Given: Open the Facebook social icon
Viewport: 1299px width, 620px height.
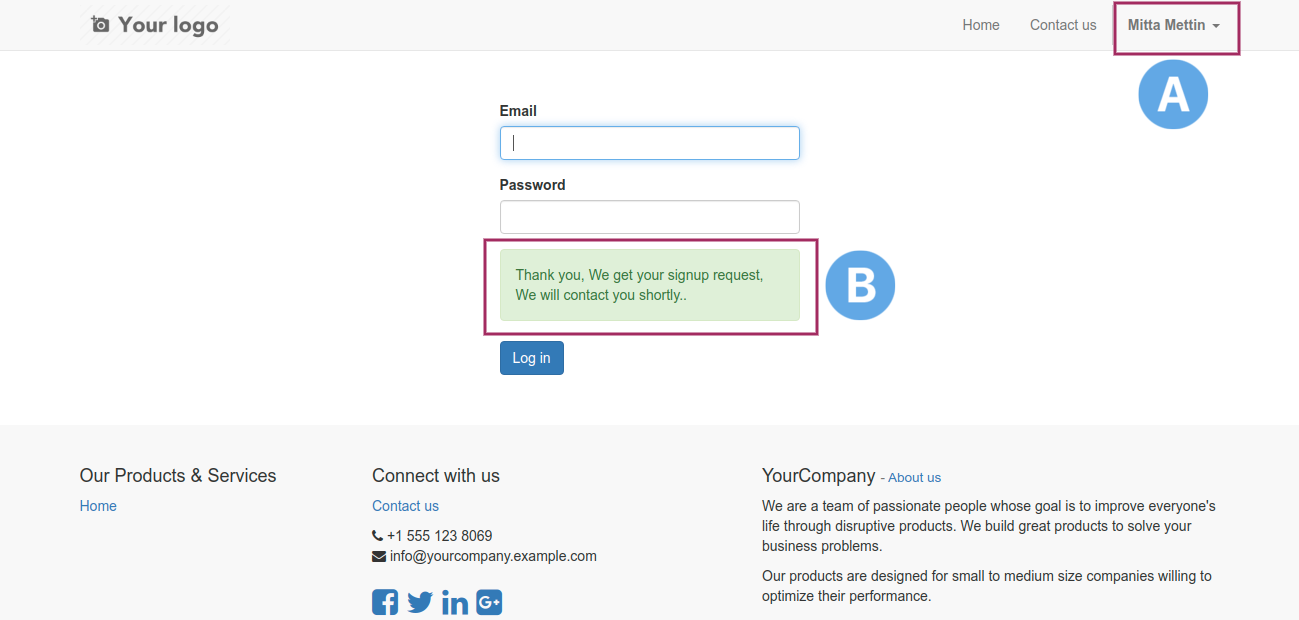Looking at the screenshot, I should point(385,602).
